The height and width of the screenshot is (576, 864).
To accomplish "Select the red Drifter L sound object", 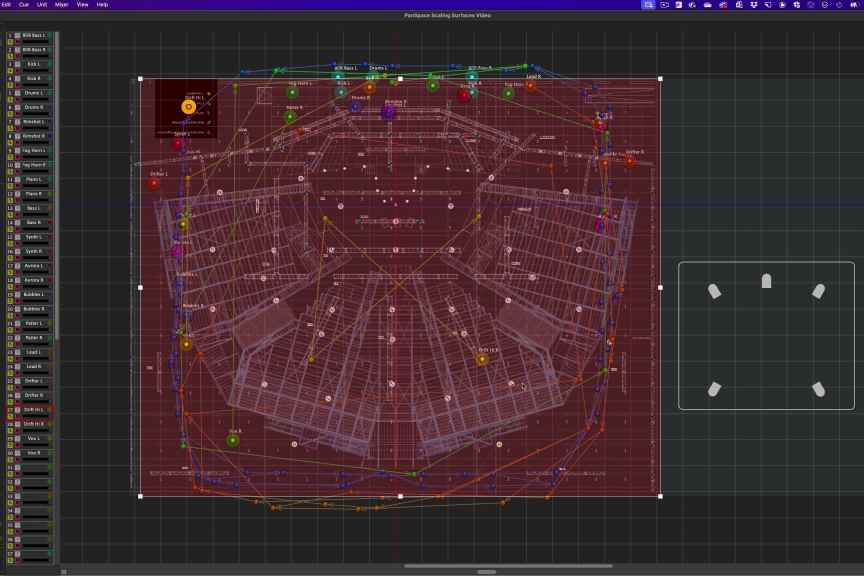I will coord(154,184).
